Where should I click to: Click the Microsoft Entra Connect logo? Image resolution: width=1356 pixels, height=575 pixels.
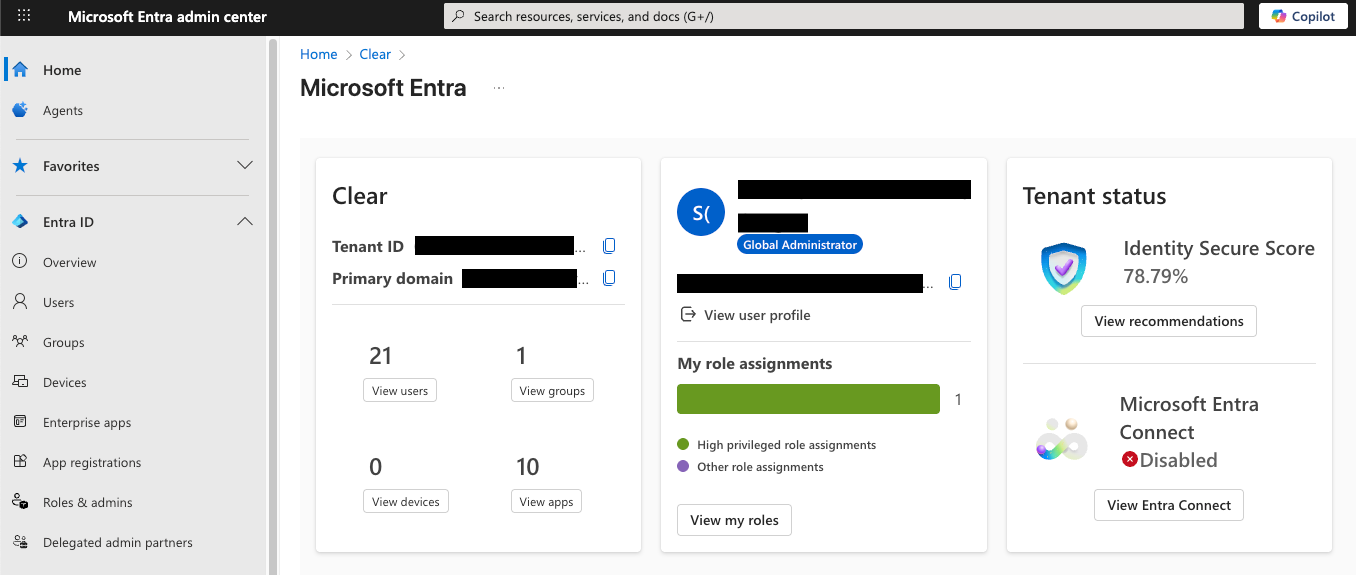coord(1061,440)
